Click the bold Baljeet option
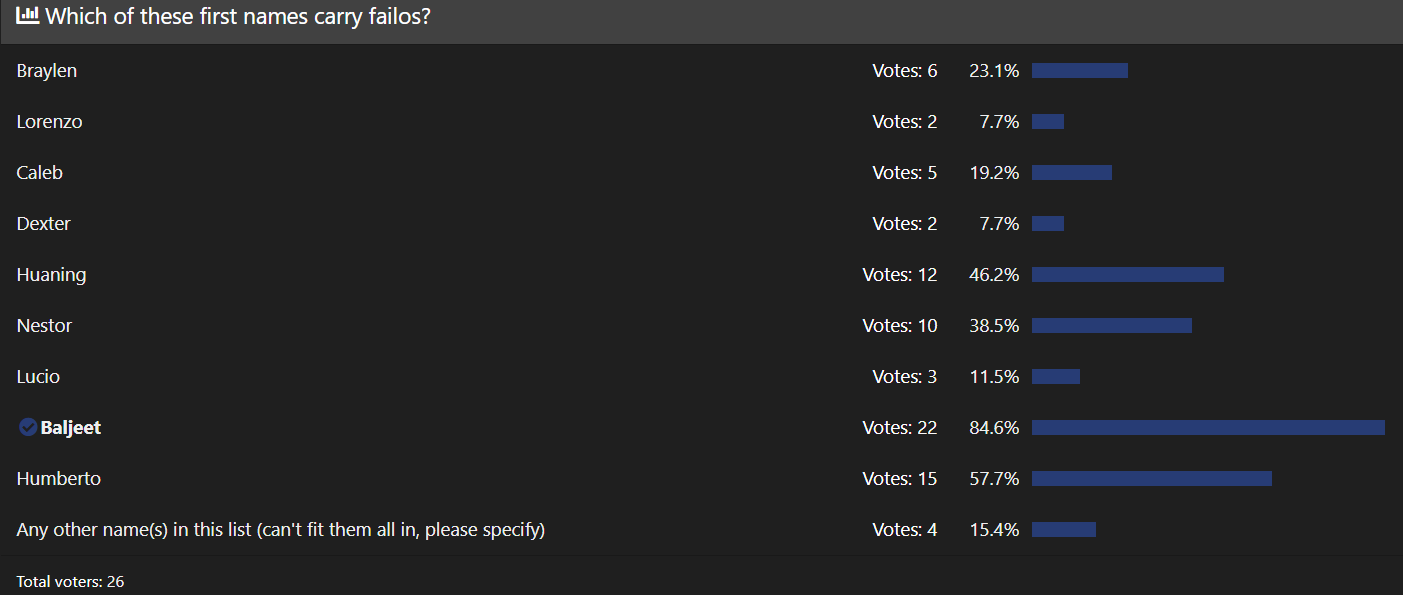 click(x=71, y=428)
